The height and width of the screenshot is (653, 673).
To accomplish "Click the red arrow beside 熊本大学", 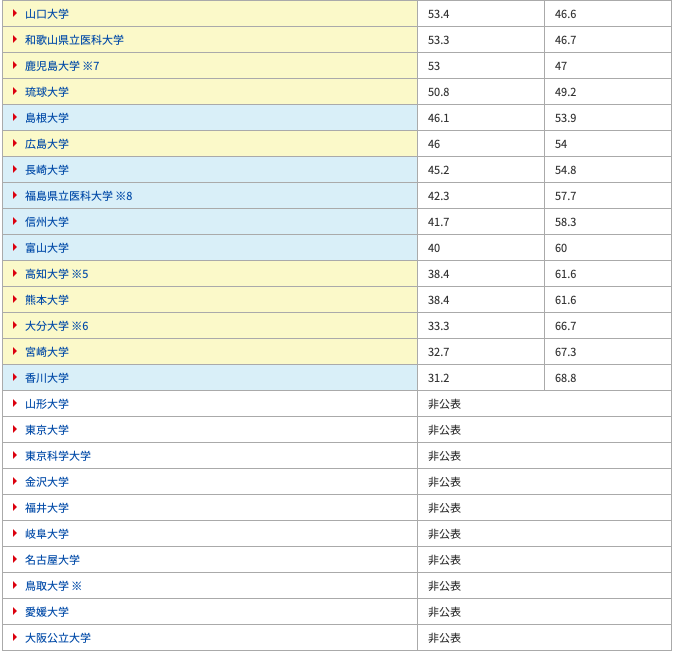I will 15,299.
